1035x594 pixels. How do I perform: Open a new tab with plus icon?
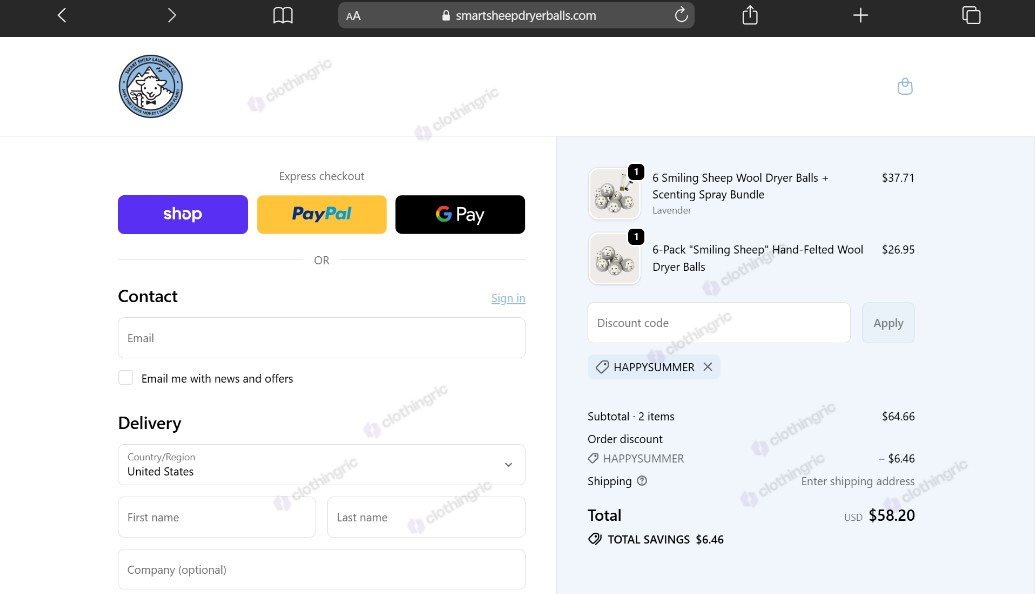pyautogui.click(x=860, y=15)
